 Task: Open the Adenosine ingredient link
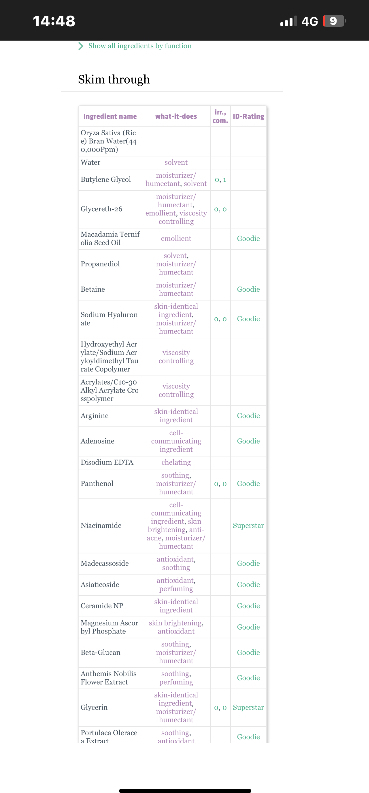pos(98,441)
